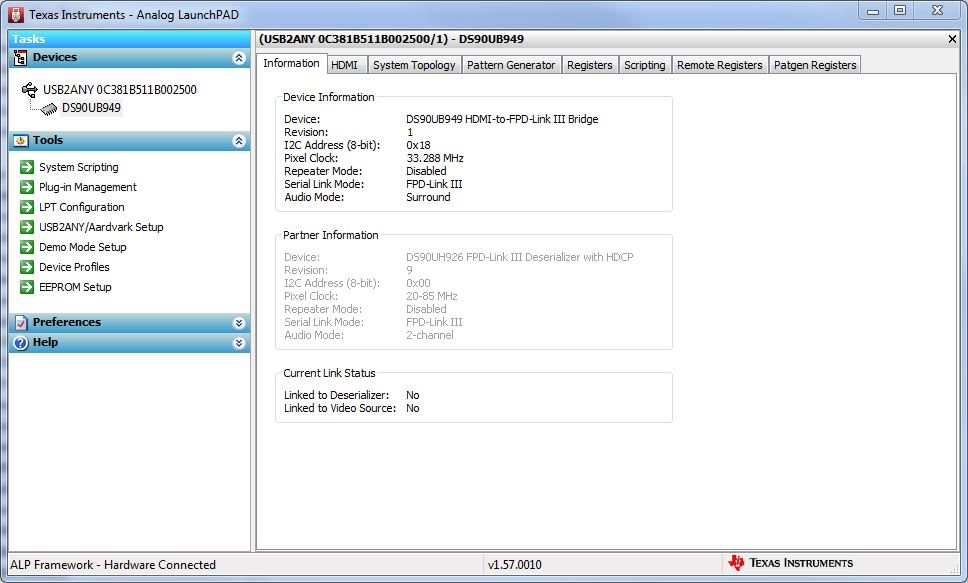Click partner audio mode 2-channel

(430, 335)
